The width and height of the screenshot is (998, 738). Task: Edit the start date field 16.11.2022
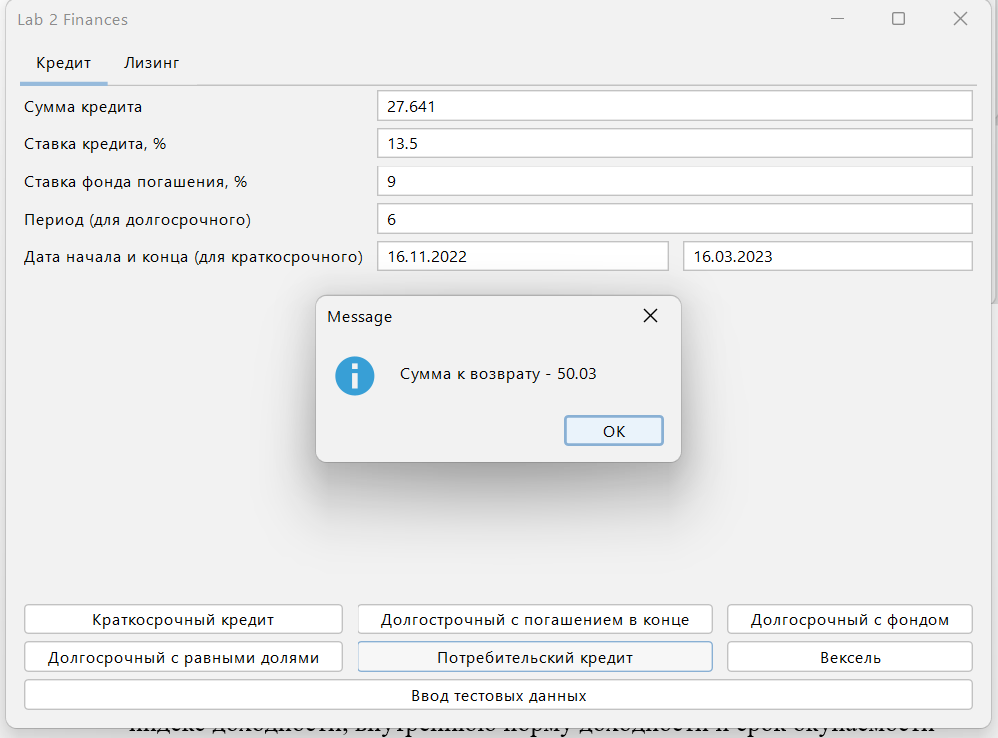pyautogui.click(x=523, y=256)
